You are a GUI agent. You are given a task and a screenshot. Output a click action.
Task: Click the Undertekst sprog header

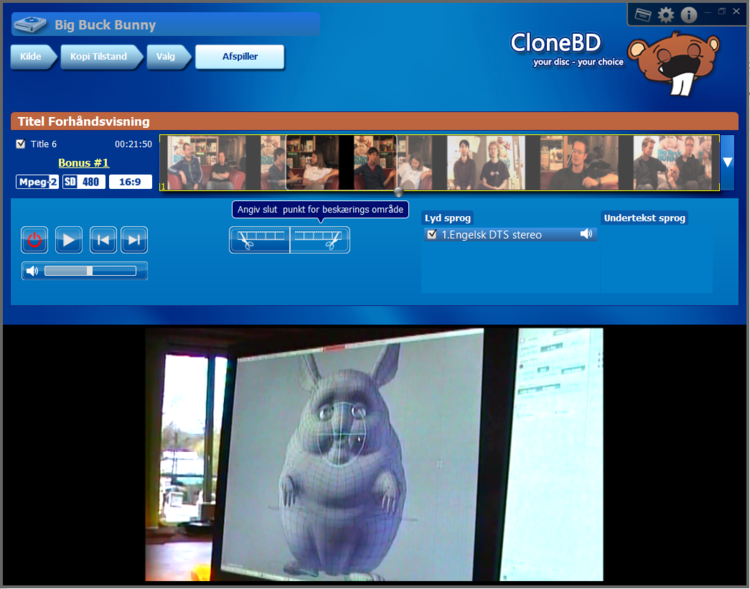point(644,218)
